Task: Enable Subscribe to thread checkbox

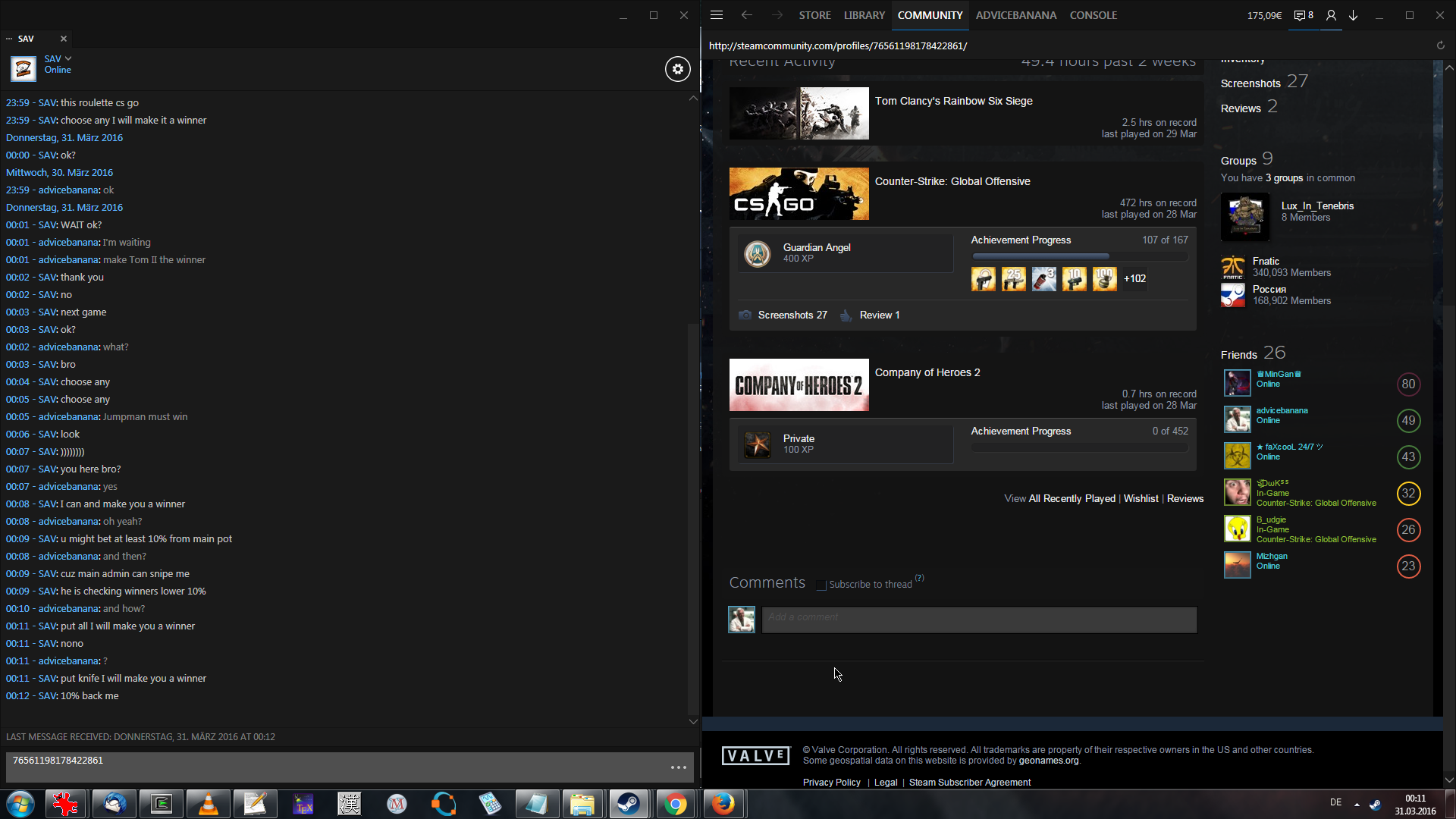Action: click(821, 585)
